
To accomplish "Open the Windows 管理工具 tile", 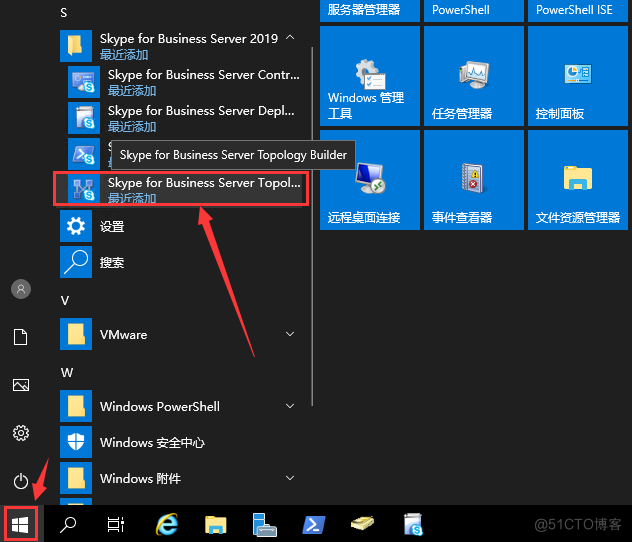I will pos(370,76).
